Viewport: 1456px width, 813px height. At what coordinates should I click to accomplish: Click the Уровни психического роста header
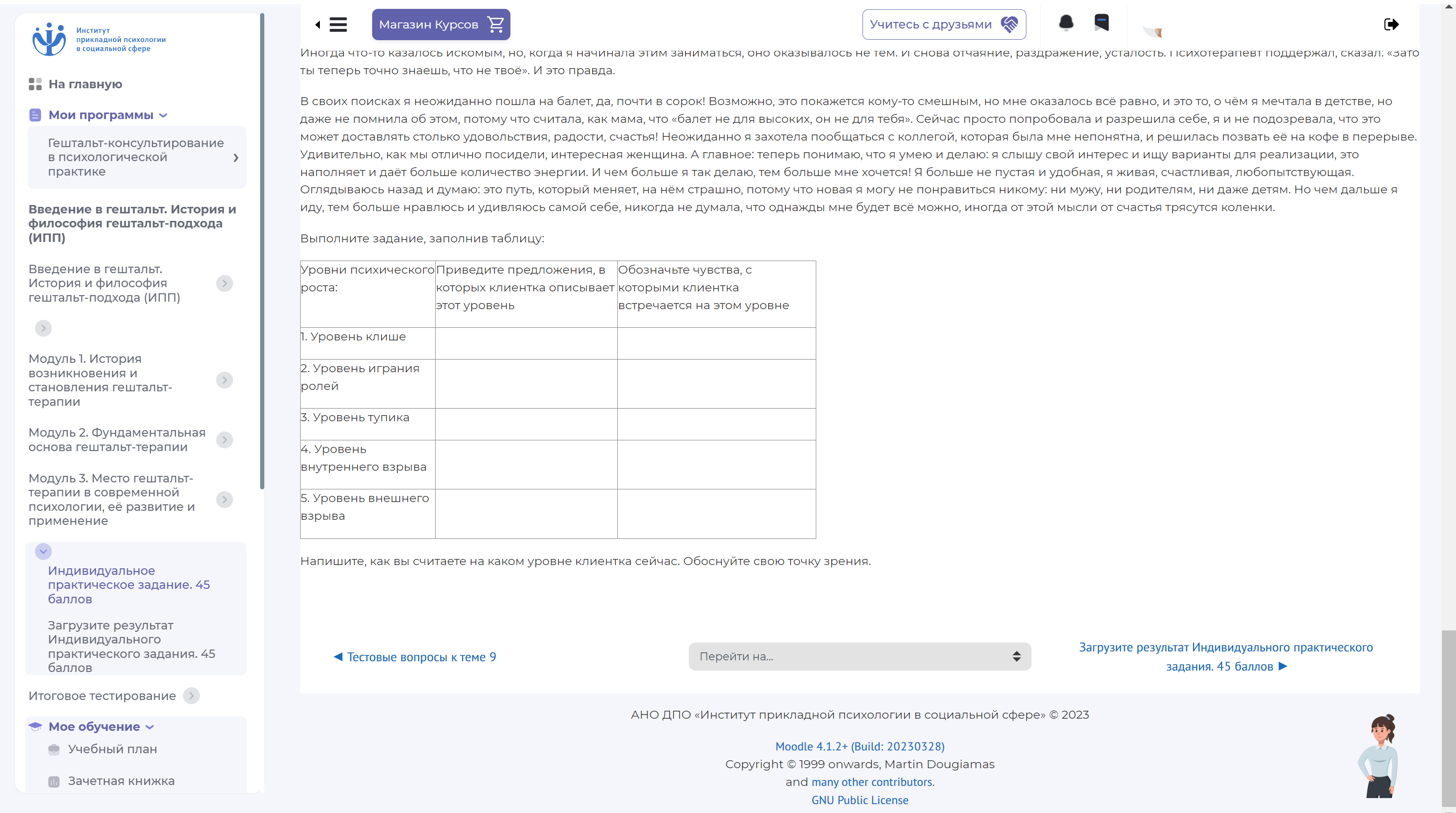pos(368,294)
